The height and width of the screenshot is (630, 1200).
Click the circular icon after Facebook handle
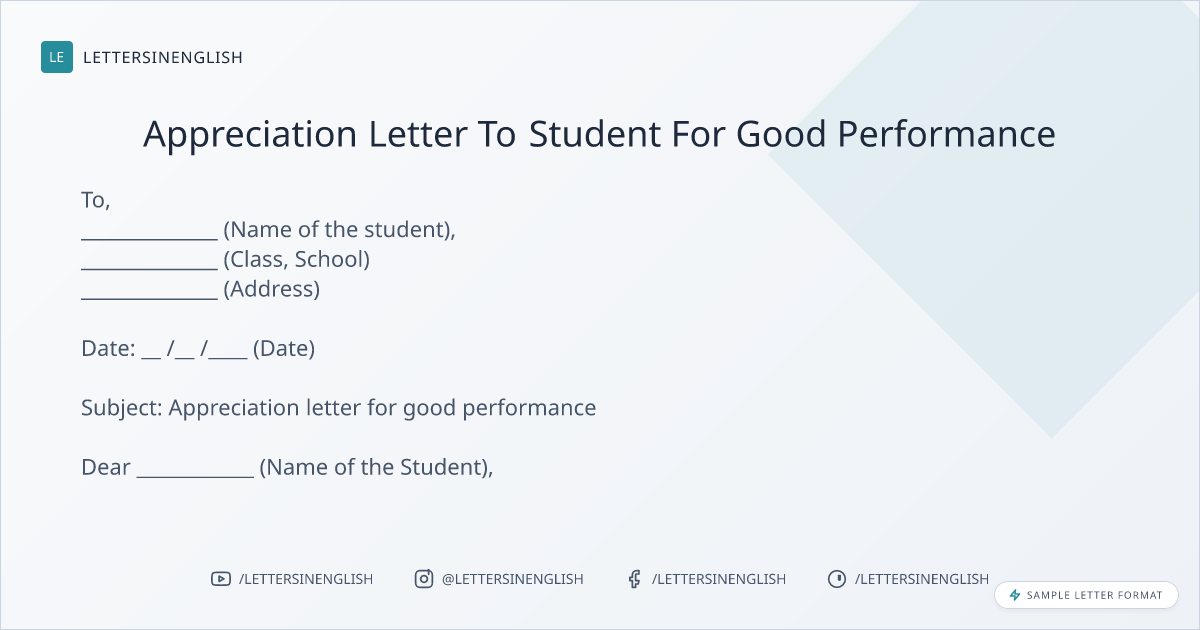(x=837, y=579)
